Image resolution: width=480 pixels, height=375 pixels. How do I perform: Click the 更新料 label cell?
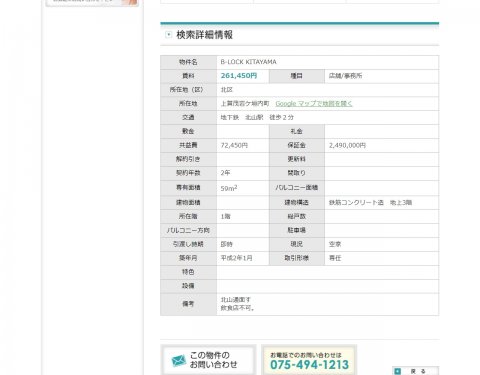pos(297,159)
